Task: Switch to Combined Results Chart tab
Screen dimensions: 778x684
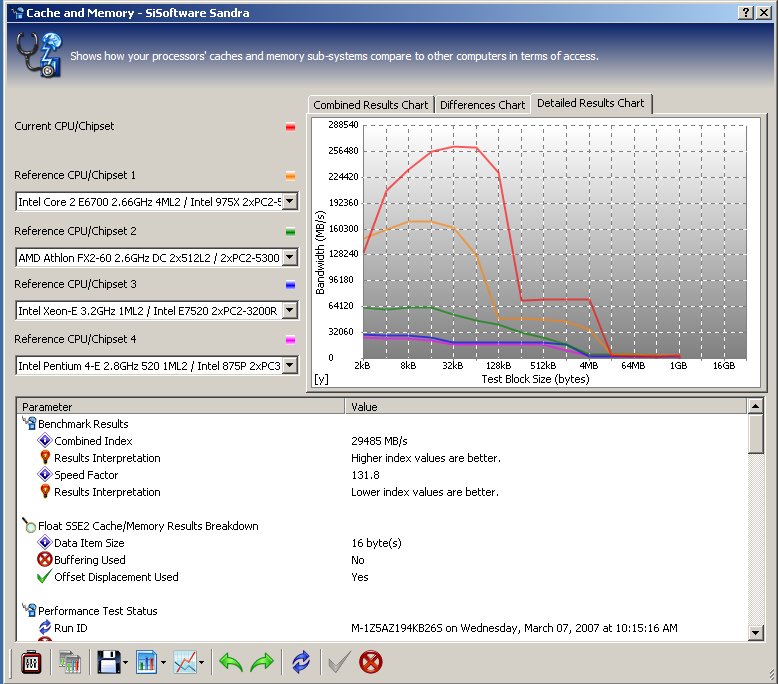Action: point(371,105)
